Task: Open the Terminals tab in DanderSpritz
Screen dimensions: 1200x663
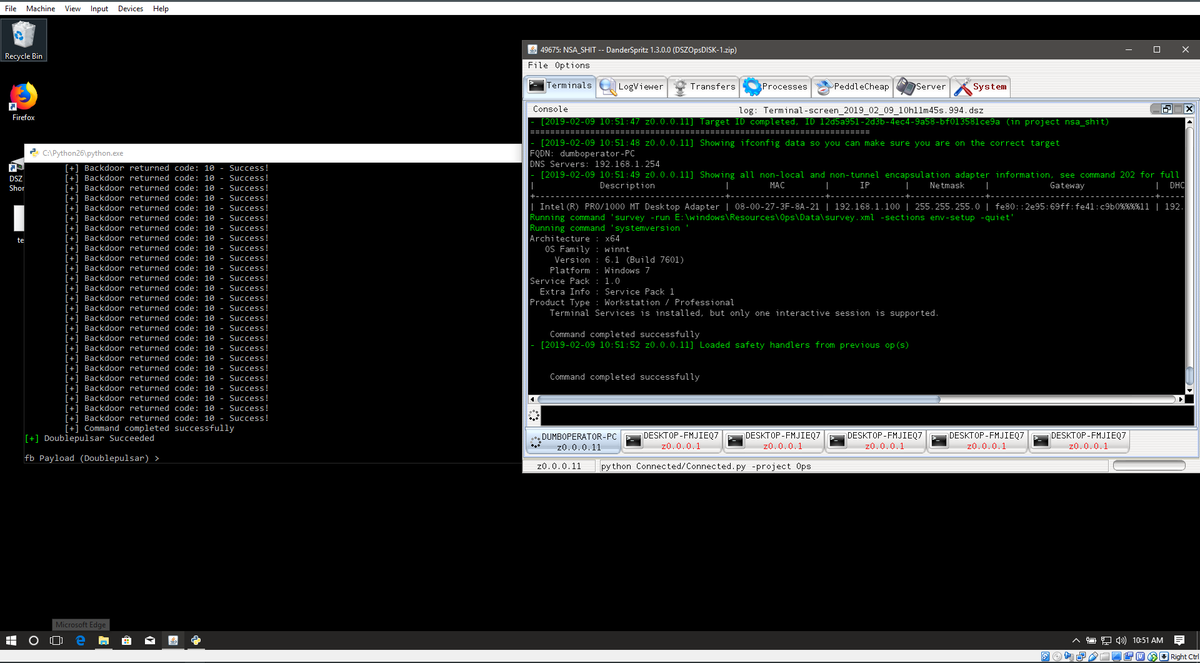Action: (560, 86)
